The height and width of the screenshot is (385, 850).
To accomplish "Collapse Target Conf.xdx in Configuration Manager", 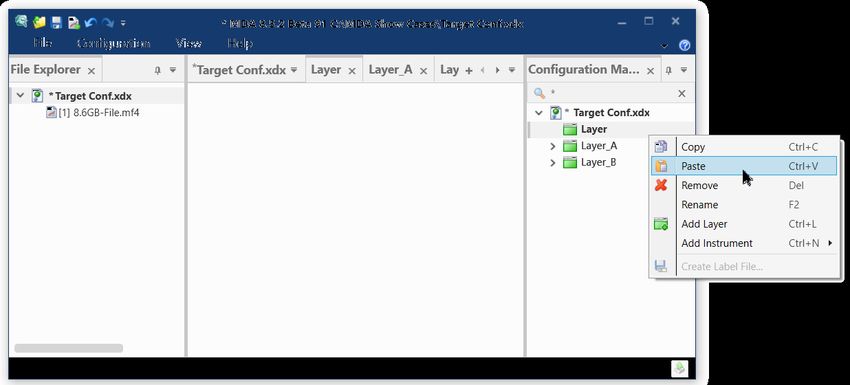I will point(538,113).
